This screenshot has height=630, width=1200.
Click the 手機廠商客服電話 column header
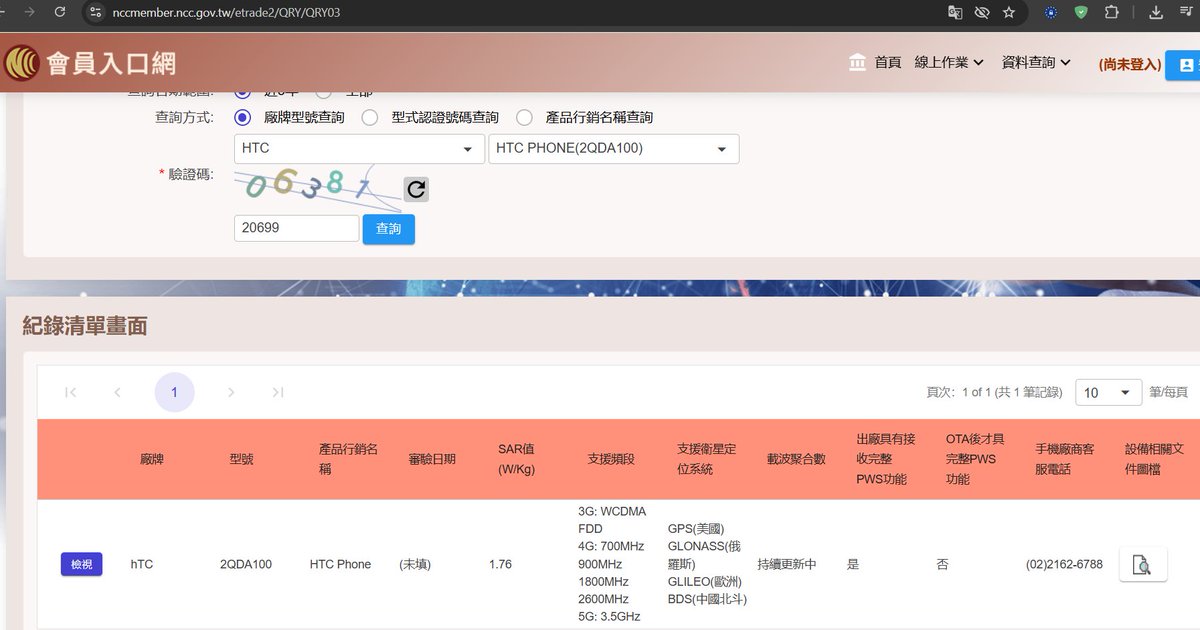point(1065,459)
